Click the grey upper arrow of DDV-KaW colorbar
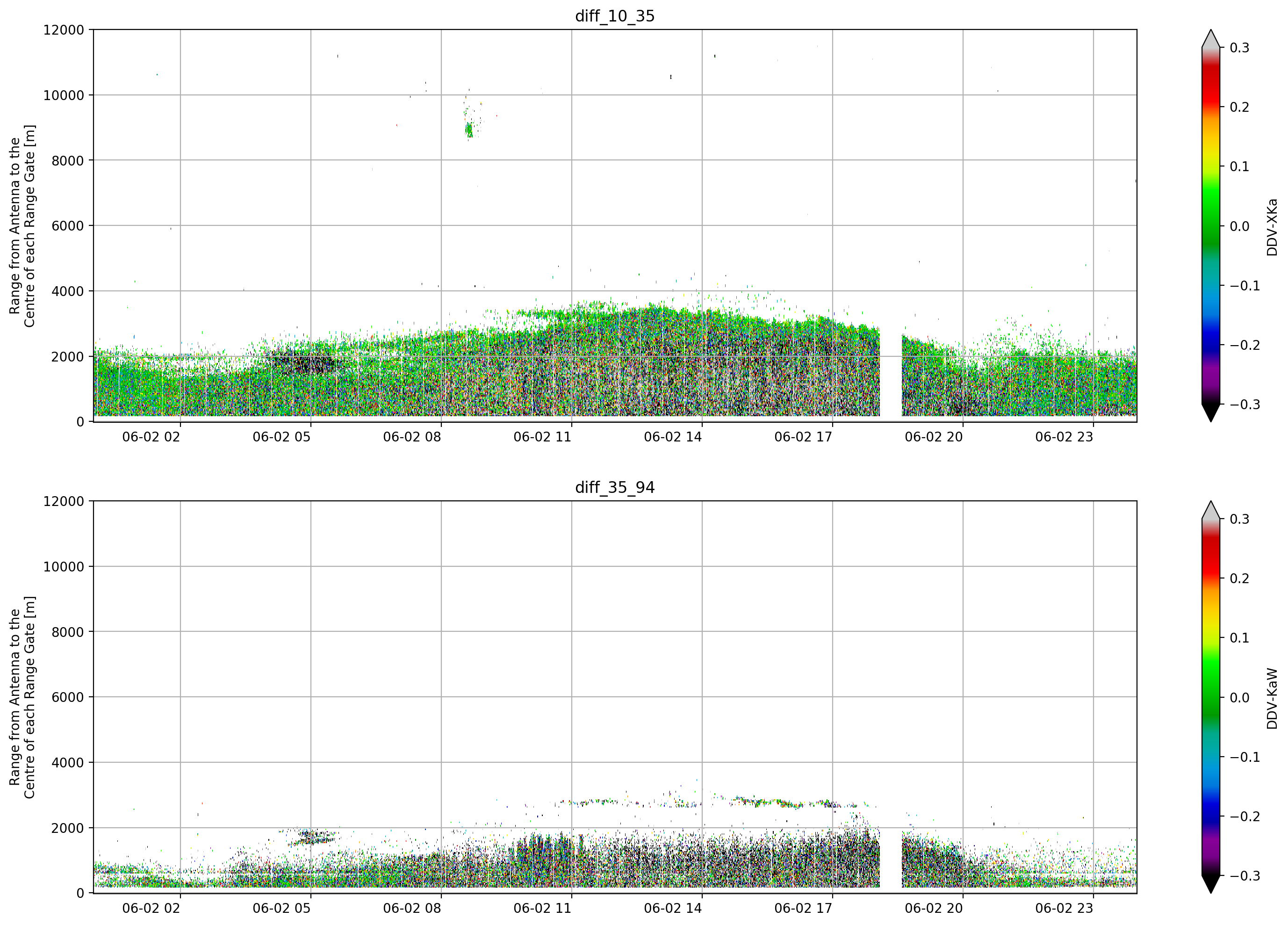1288x925 pixels. [x=1211, y=510]
